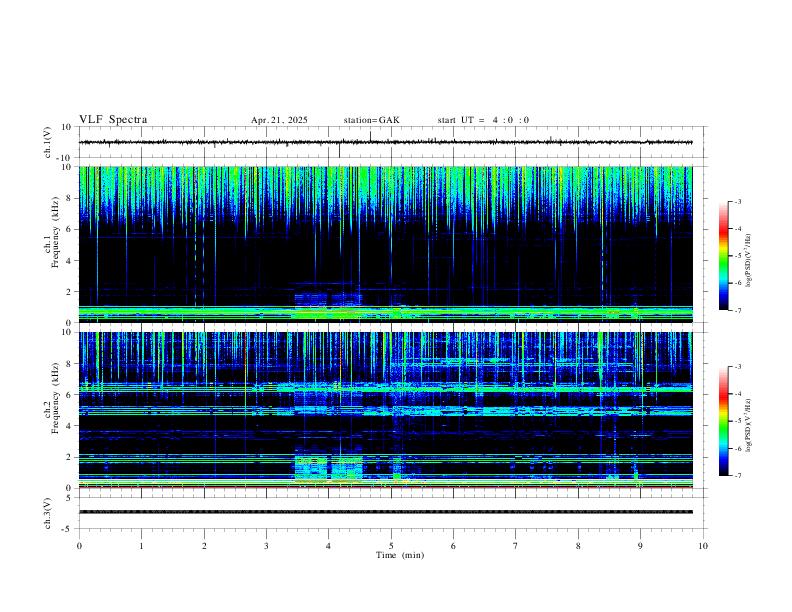Click the ch.3 black signal band
Screen dimensions: 792x612
coord(385,512)
